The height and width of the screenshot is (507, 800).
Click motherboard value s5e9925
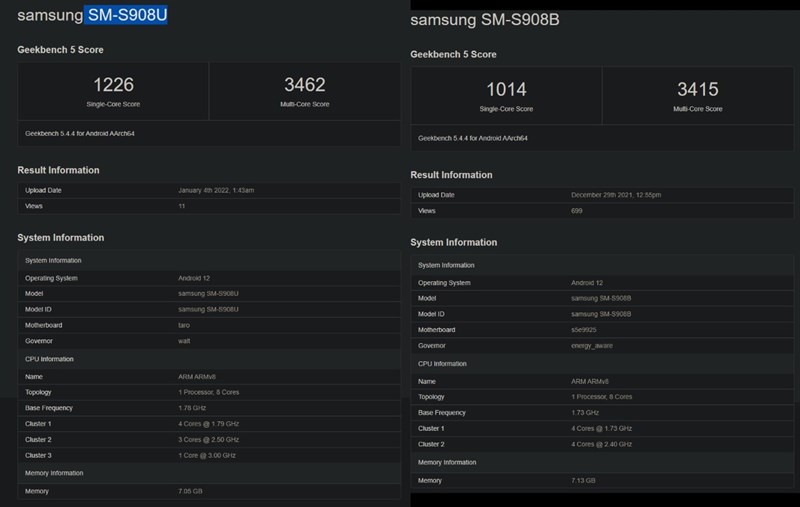584,329
